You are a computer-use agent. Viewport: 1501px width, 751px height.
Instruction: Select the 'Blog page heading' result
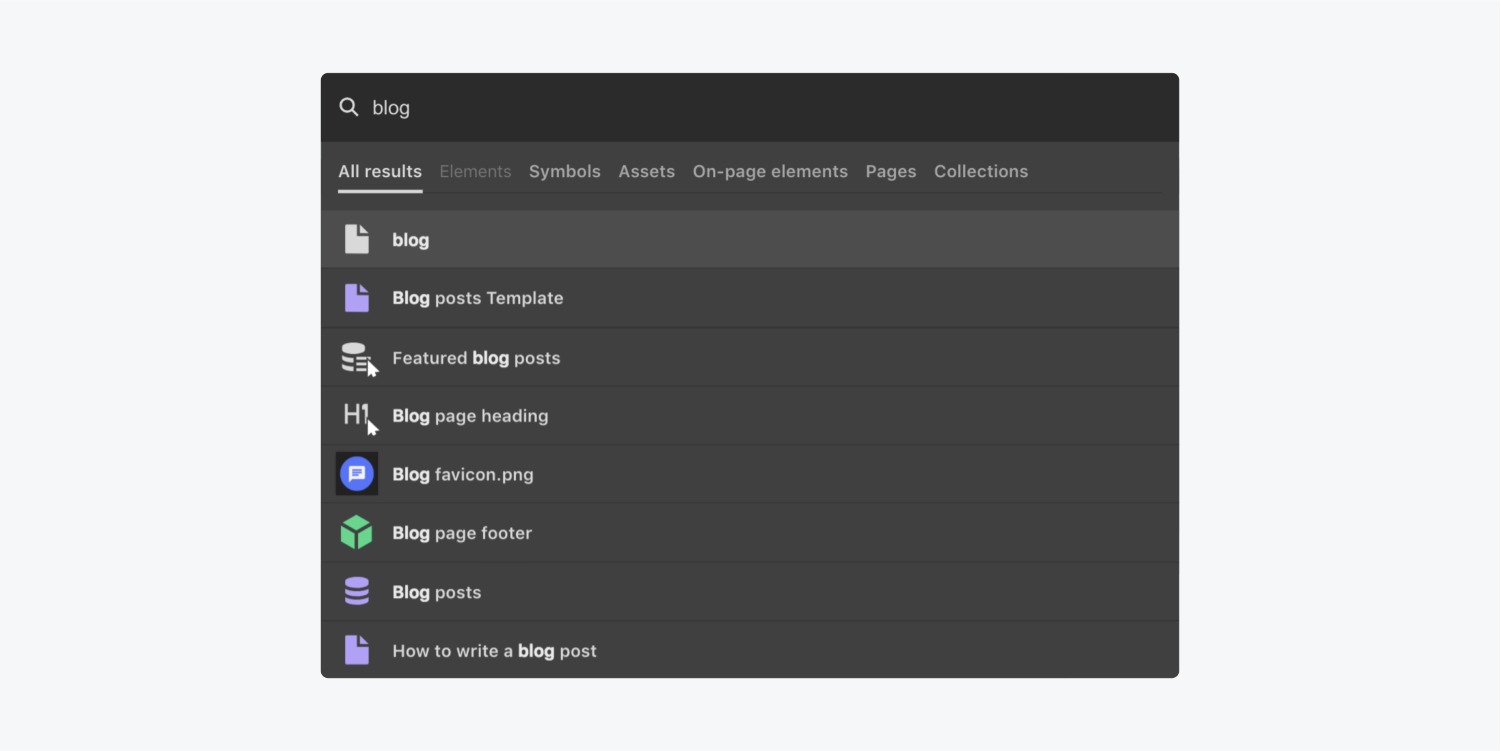[x=750, y=416]
